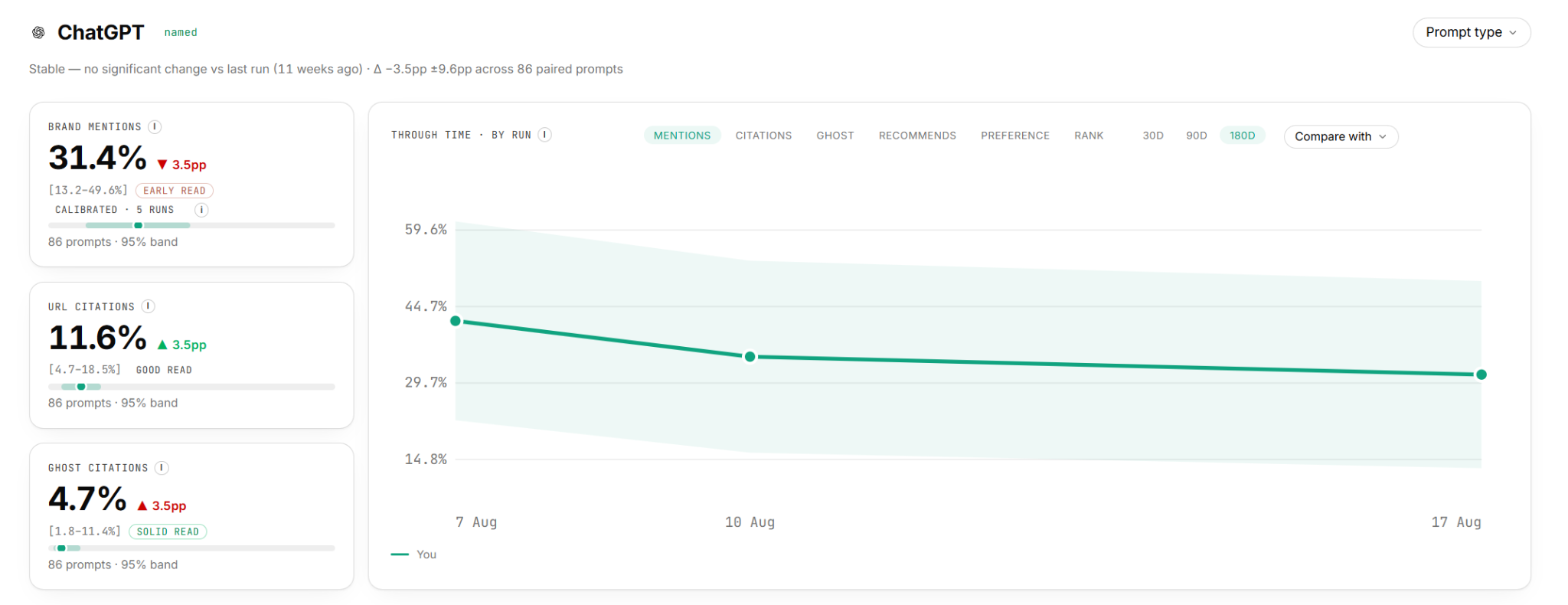Click the red 3.5pp decrease indicator

click(x=181, y=165)
